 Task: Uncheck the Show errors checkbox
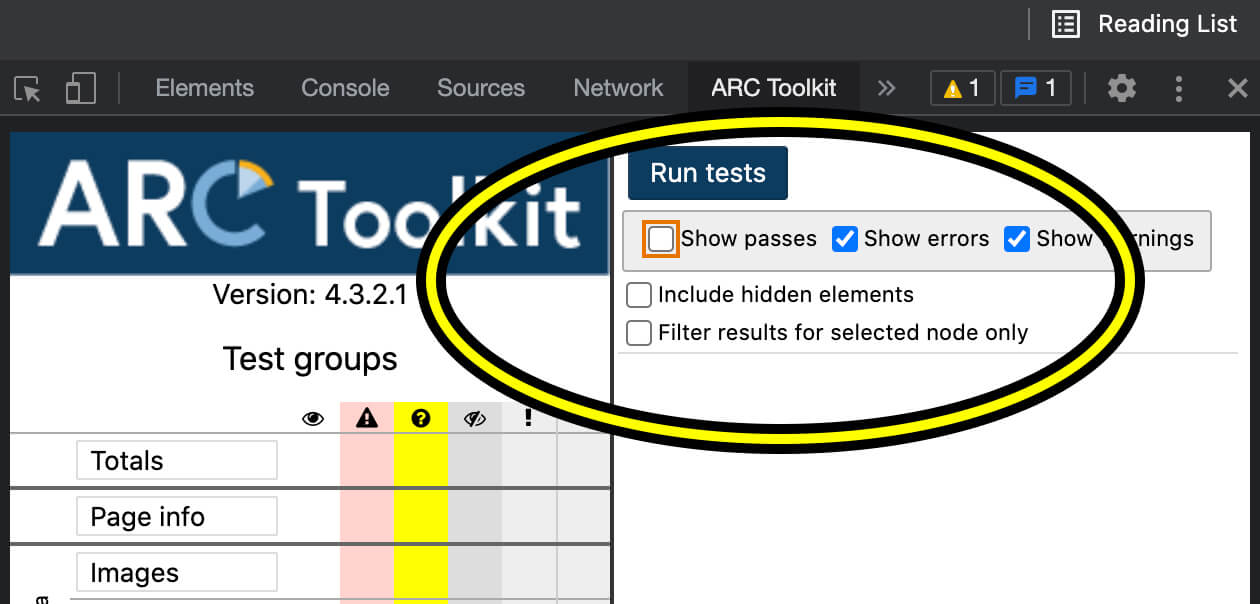point(845,239)
